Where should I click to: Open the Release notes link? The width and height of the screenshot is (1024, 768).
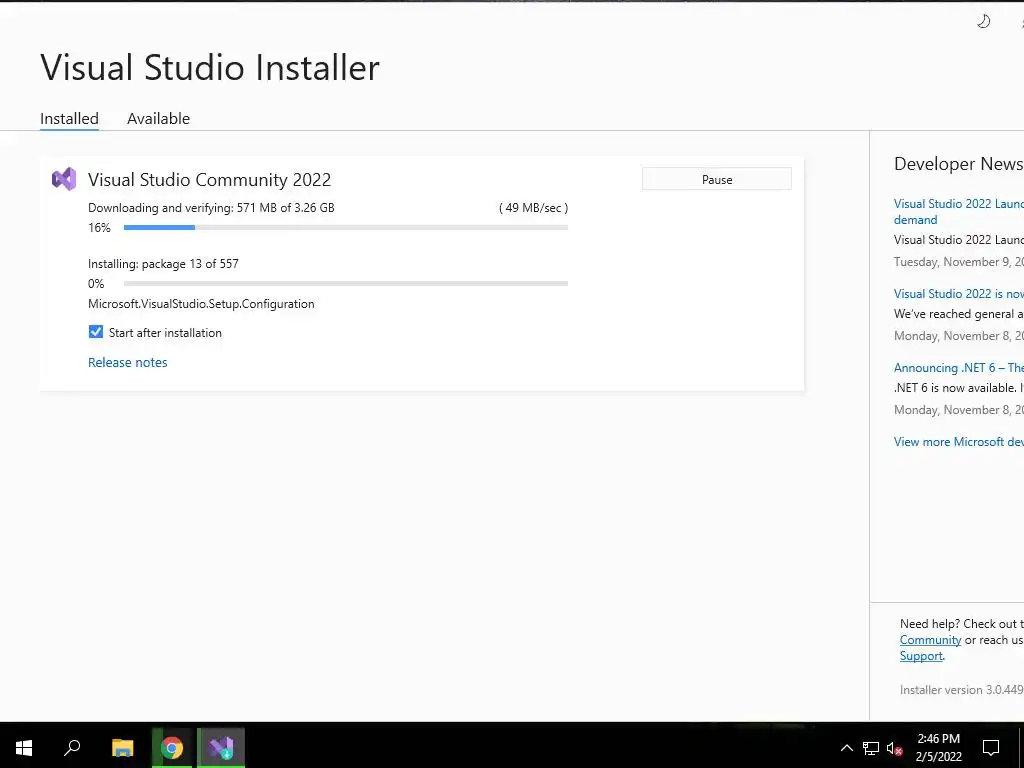tap(128, 362)
